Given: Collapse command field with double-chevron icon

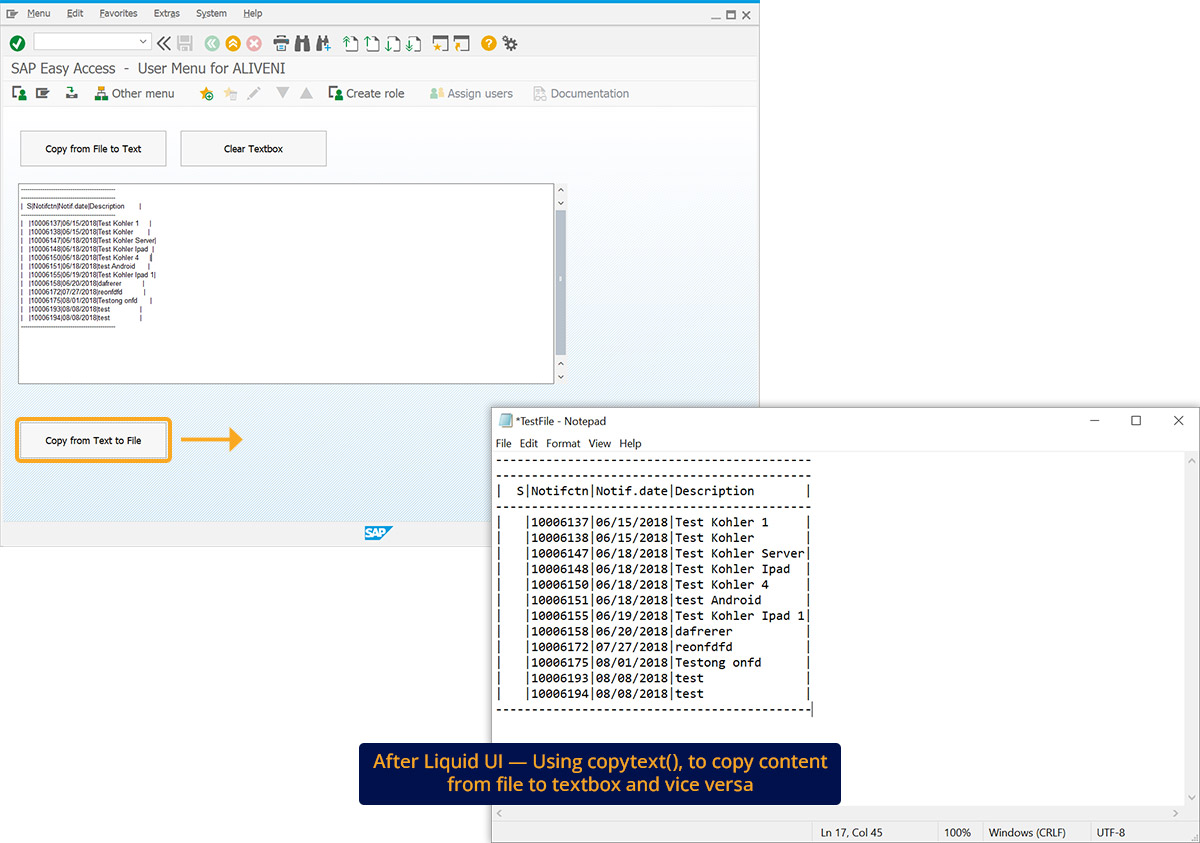Looking at the screenshot, I should pos(164,43).
